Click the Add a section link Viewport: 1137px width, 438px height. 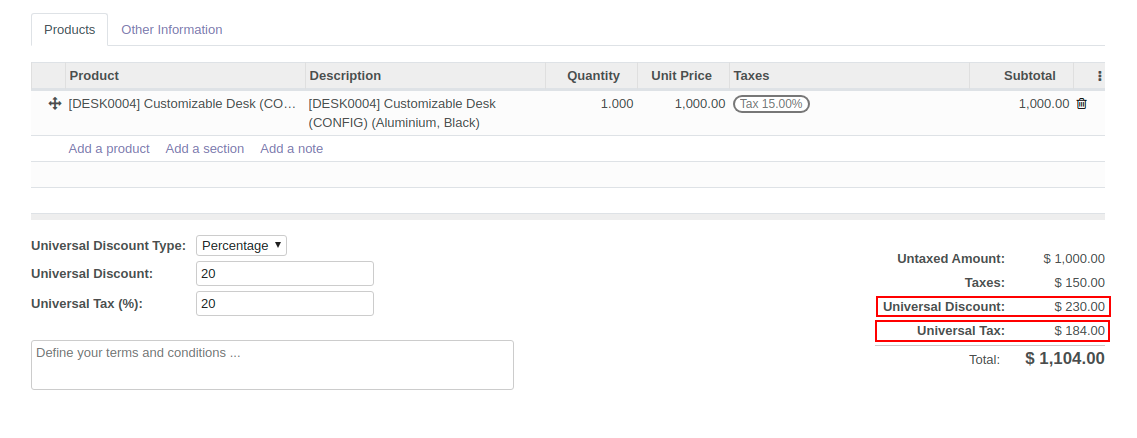205,149
